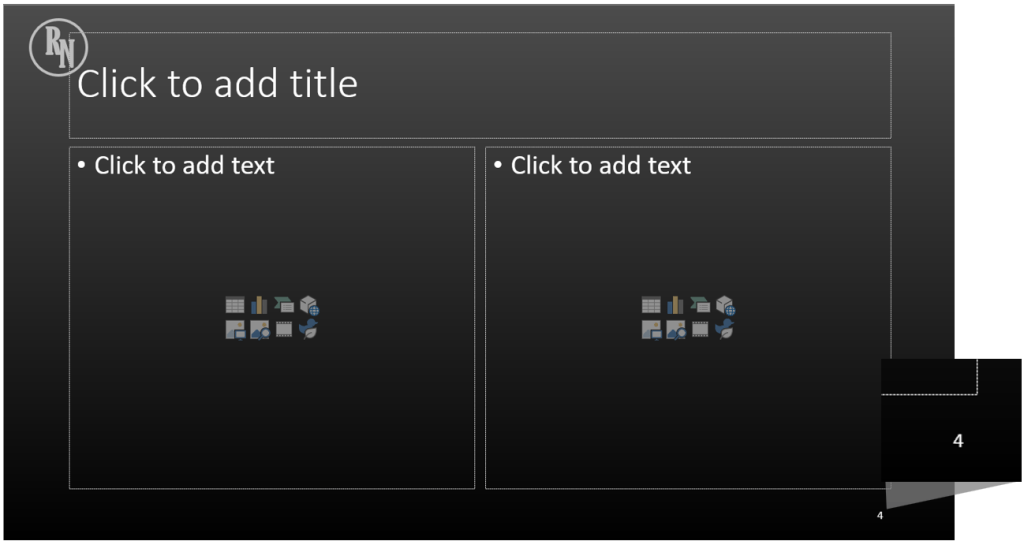Viewport: 1024px width, 541px height.
Task: Insert a table in the right placeholder
Action: point(651,305)
